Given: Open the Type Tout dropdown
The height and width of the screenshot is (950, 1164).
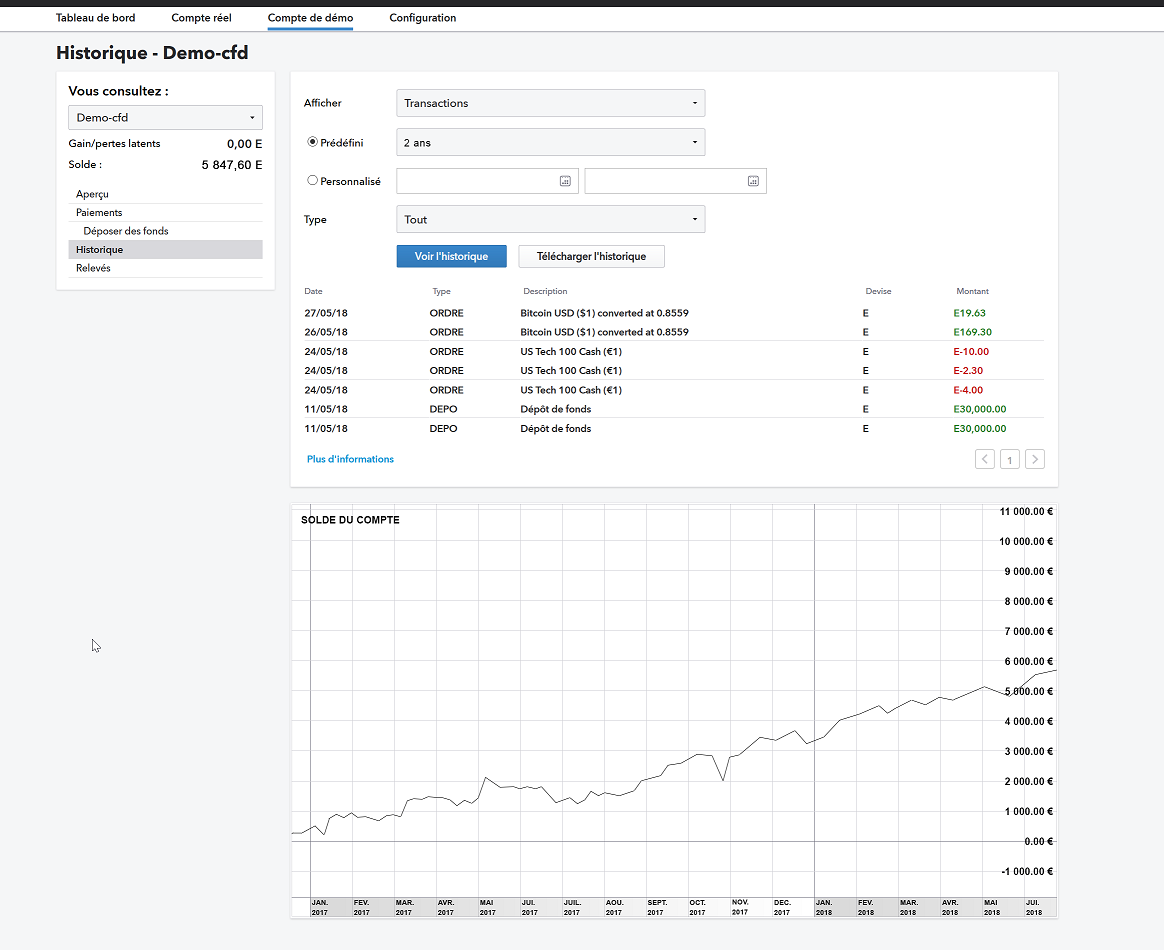Looking at the screenshot, I should click(550, 219).
